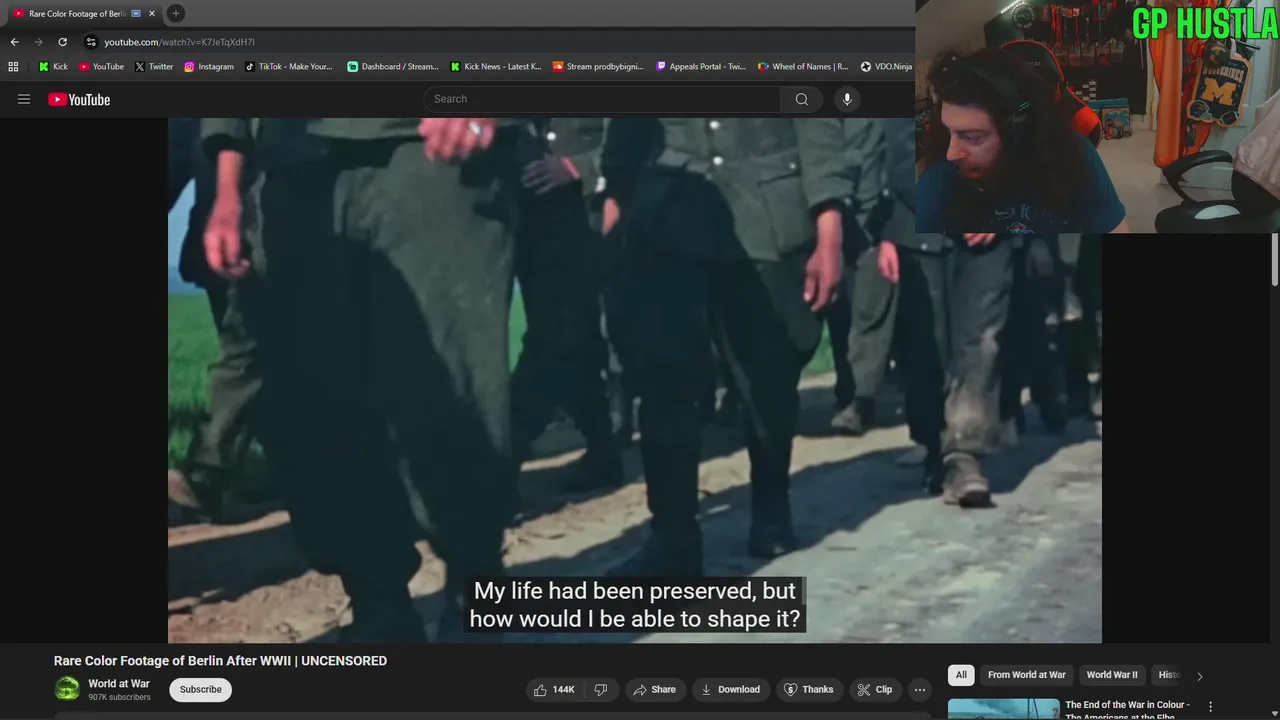Viewport: 1280px width, 720px height.
Task: Open more actions three-dot menu under video
Action: click(x=920, y=689)
